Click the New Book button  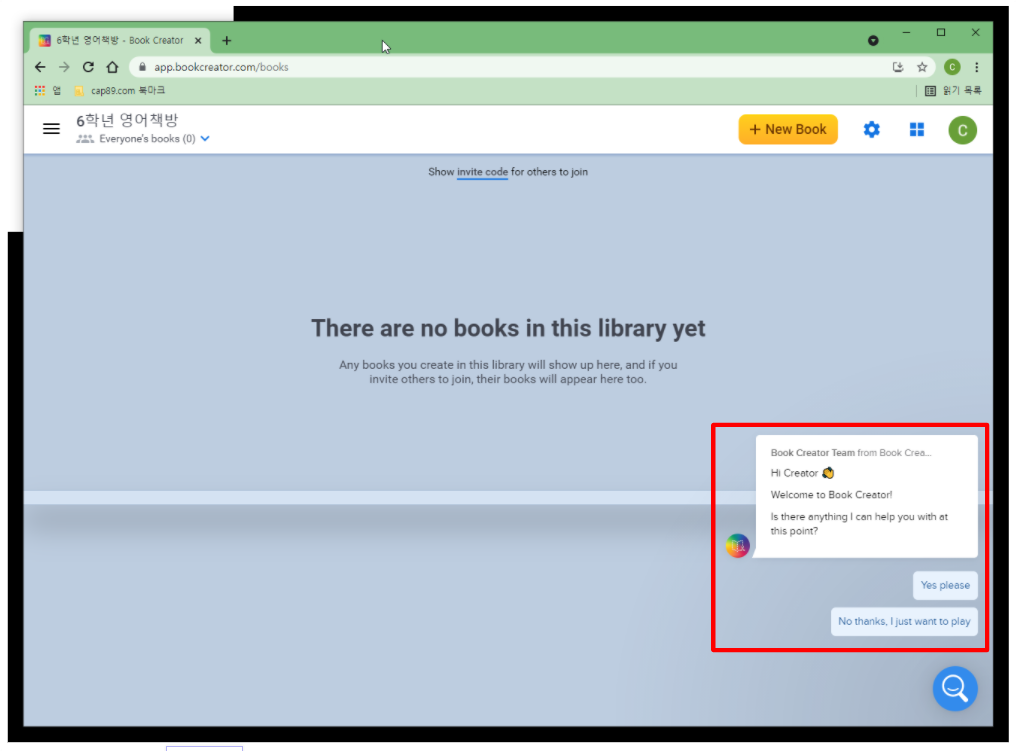[x=788, y=130]
